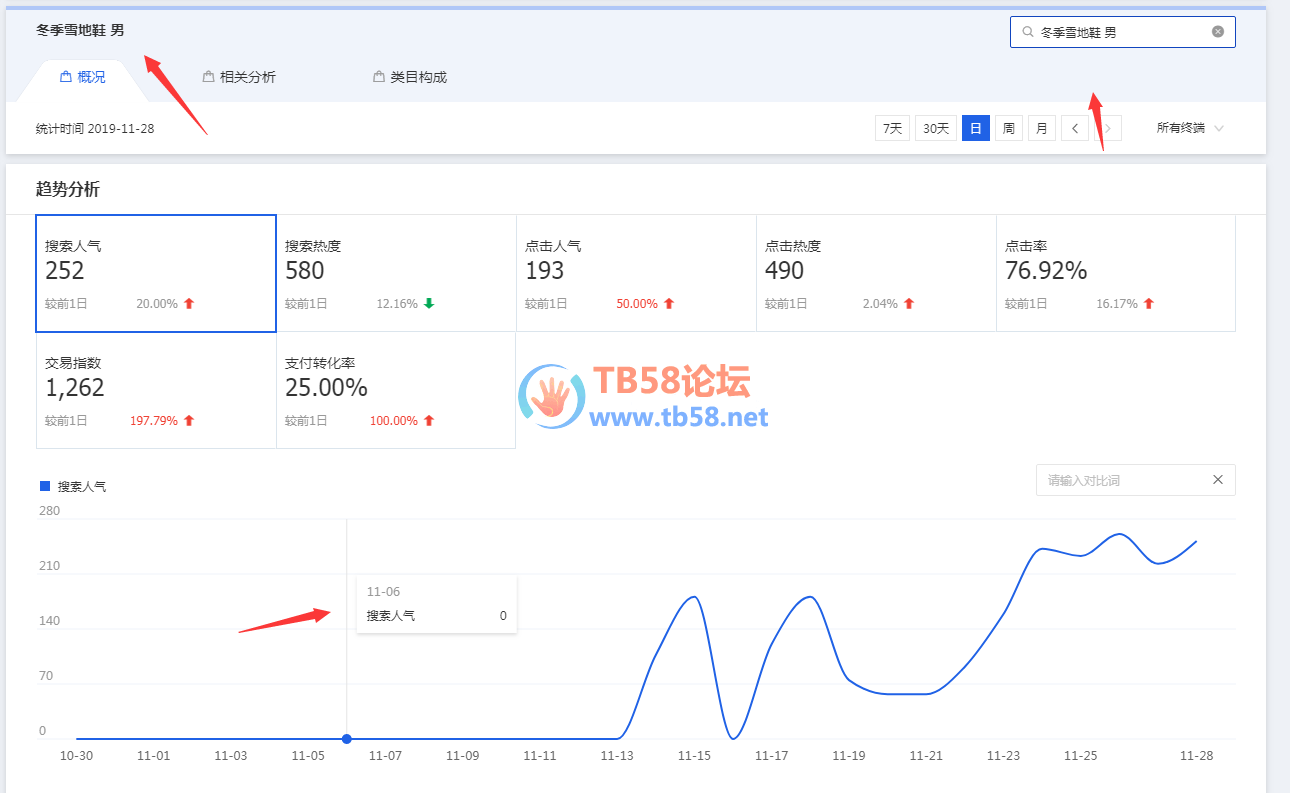Click the next date arrow

point(1108,128)
